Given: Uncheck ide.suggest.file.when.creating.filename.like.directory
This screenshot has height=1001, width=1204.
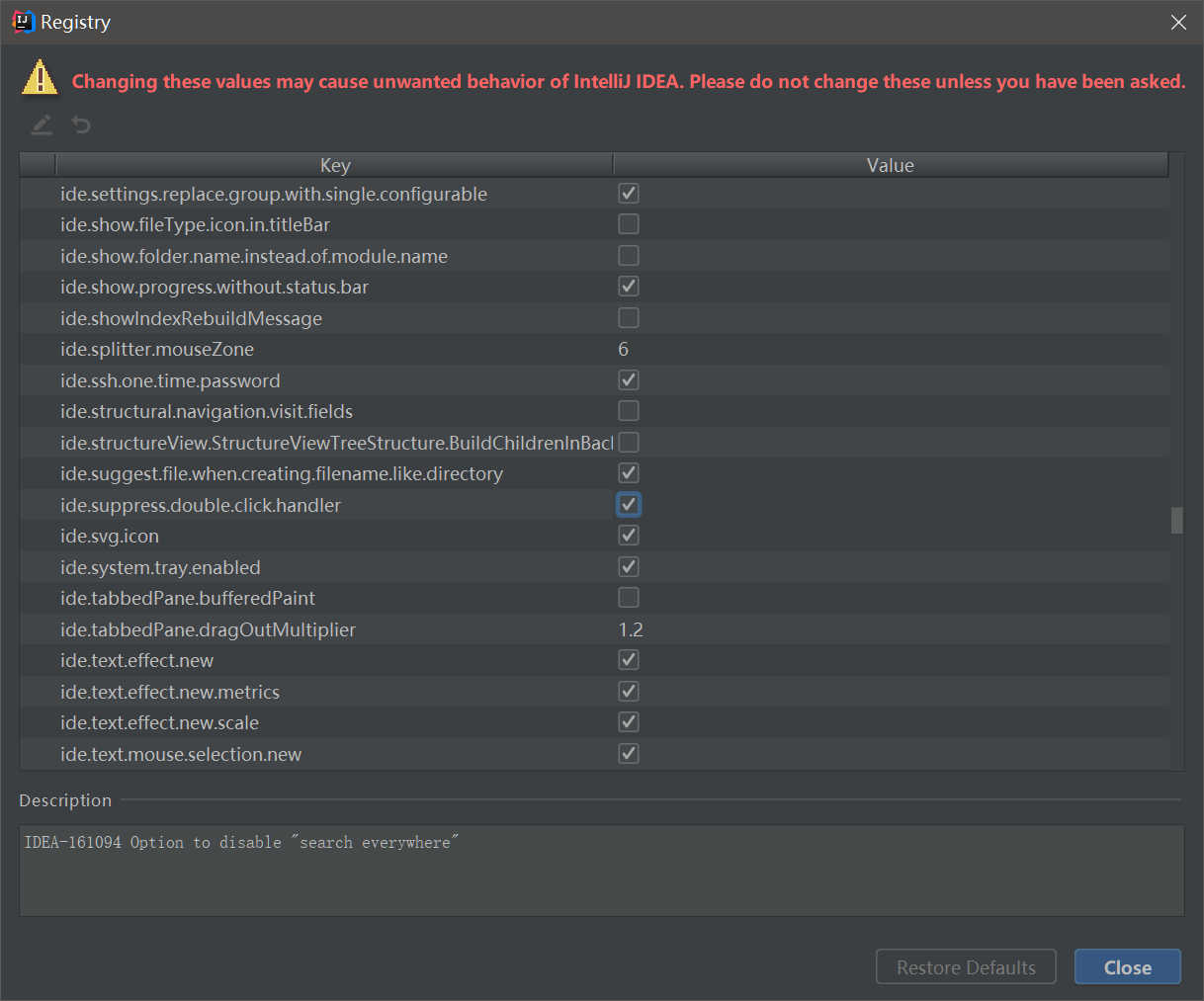Looking at the screenshot, I should [x=629, y=473].
